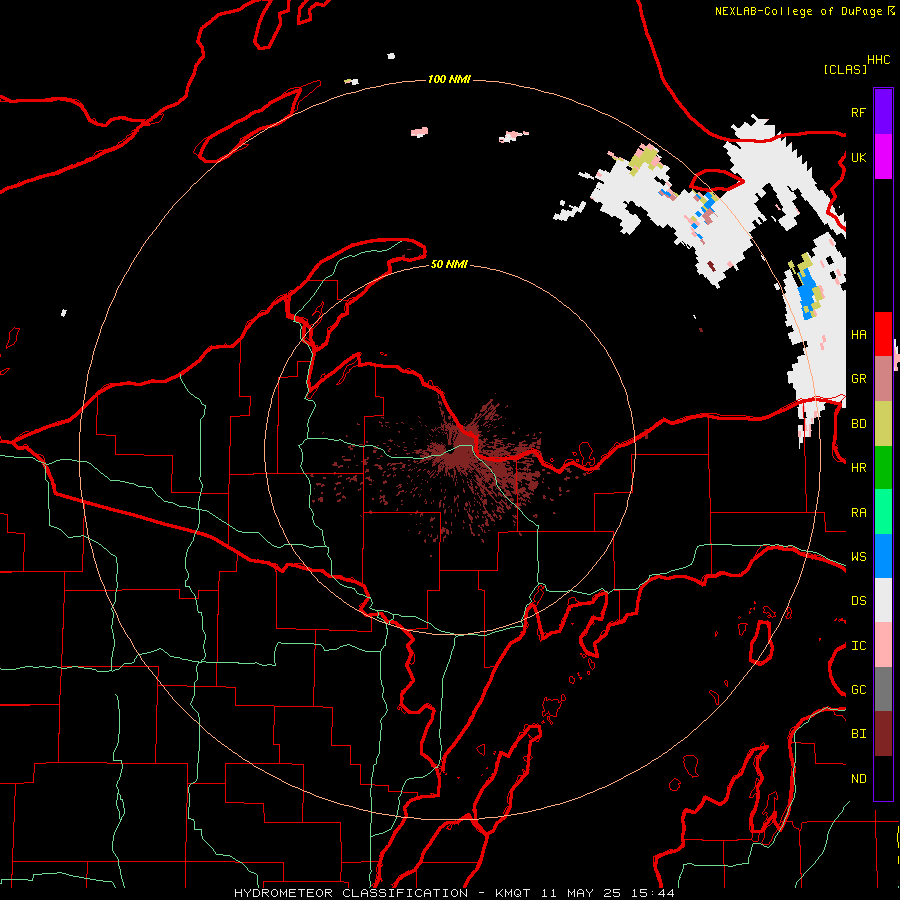This screenshot has height=900, width=900.
Task: Click the RA light green swatch
Action: point(883,512)
